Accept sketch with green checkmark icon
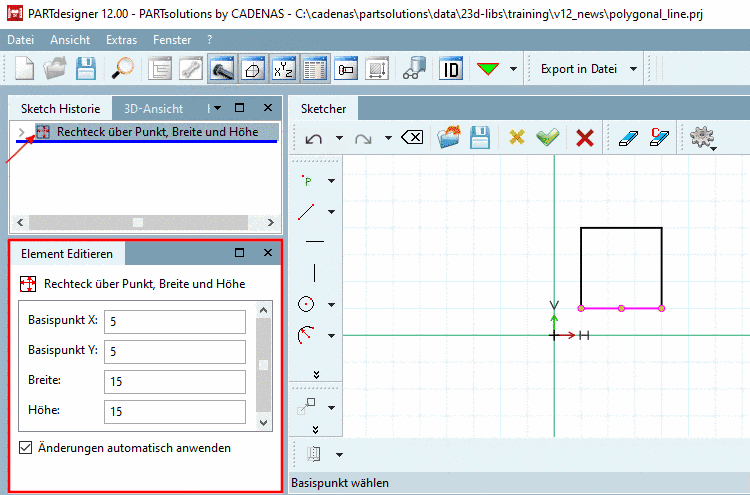Image resolution: width=750 pixels, height=495 pixels. click(547, 138)
